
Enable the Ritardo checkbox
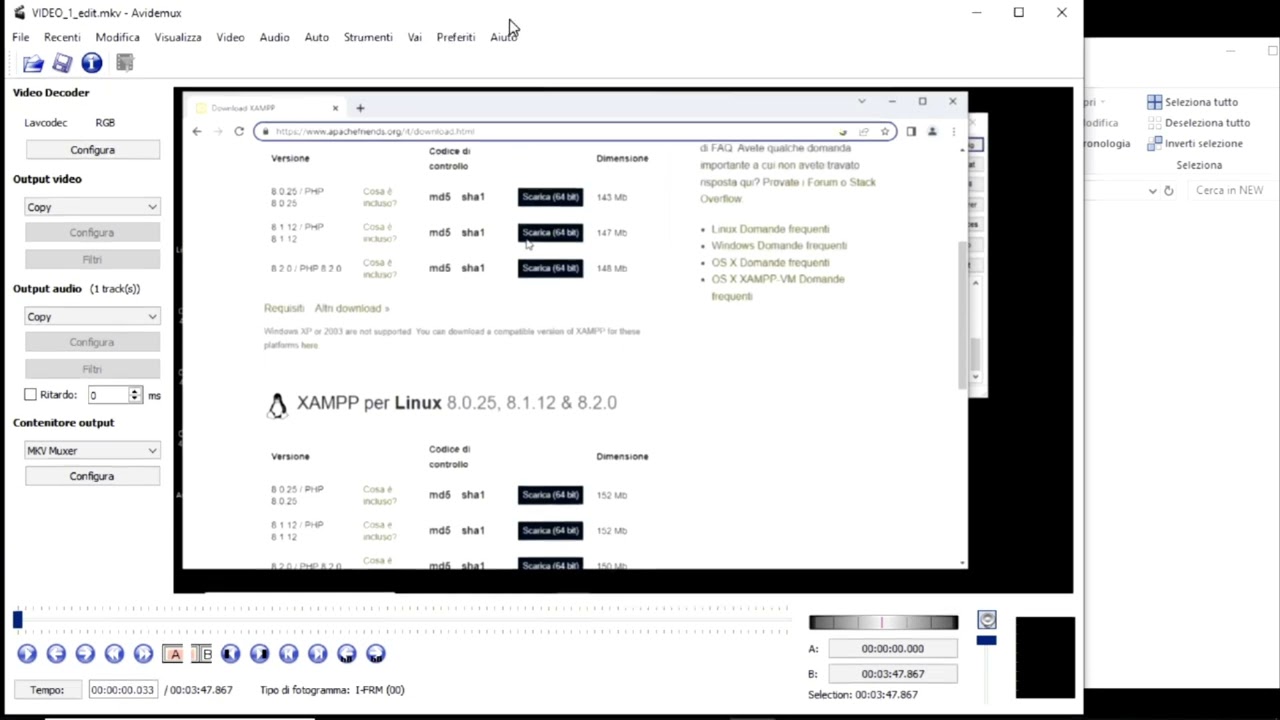[x=30, y=395]
